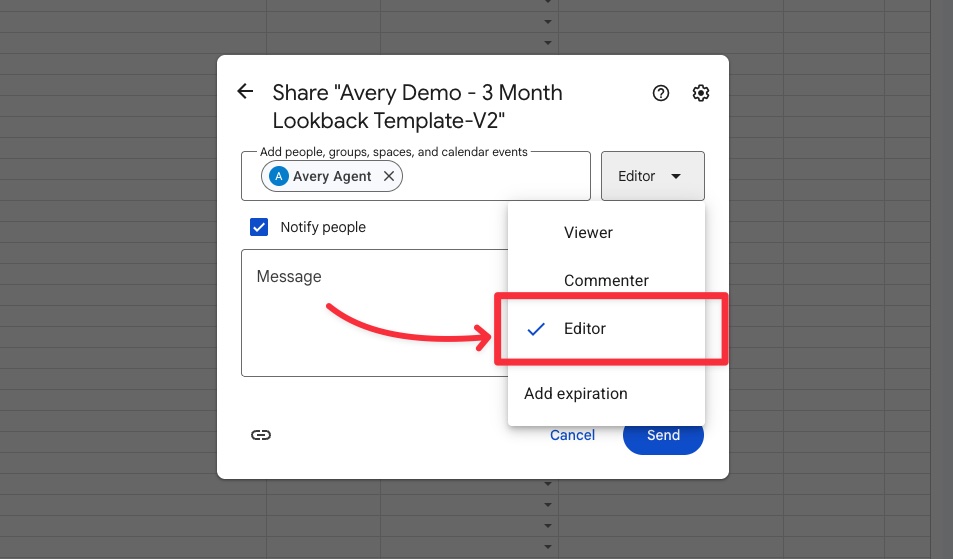This screenshot has width=953, height=559.
Task: Uncheck the Notify people checkbox
Action: (x=259, y=227)
